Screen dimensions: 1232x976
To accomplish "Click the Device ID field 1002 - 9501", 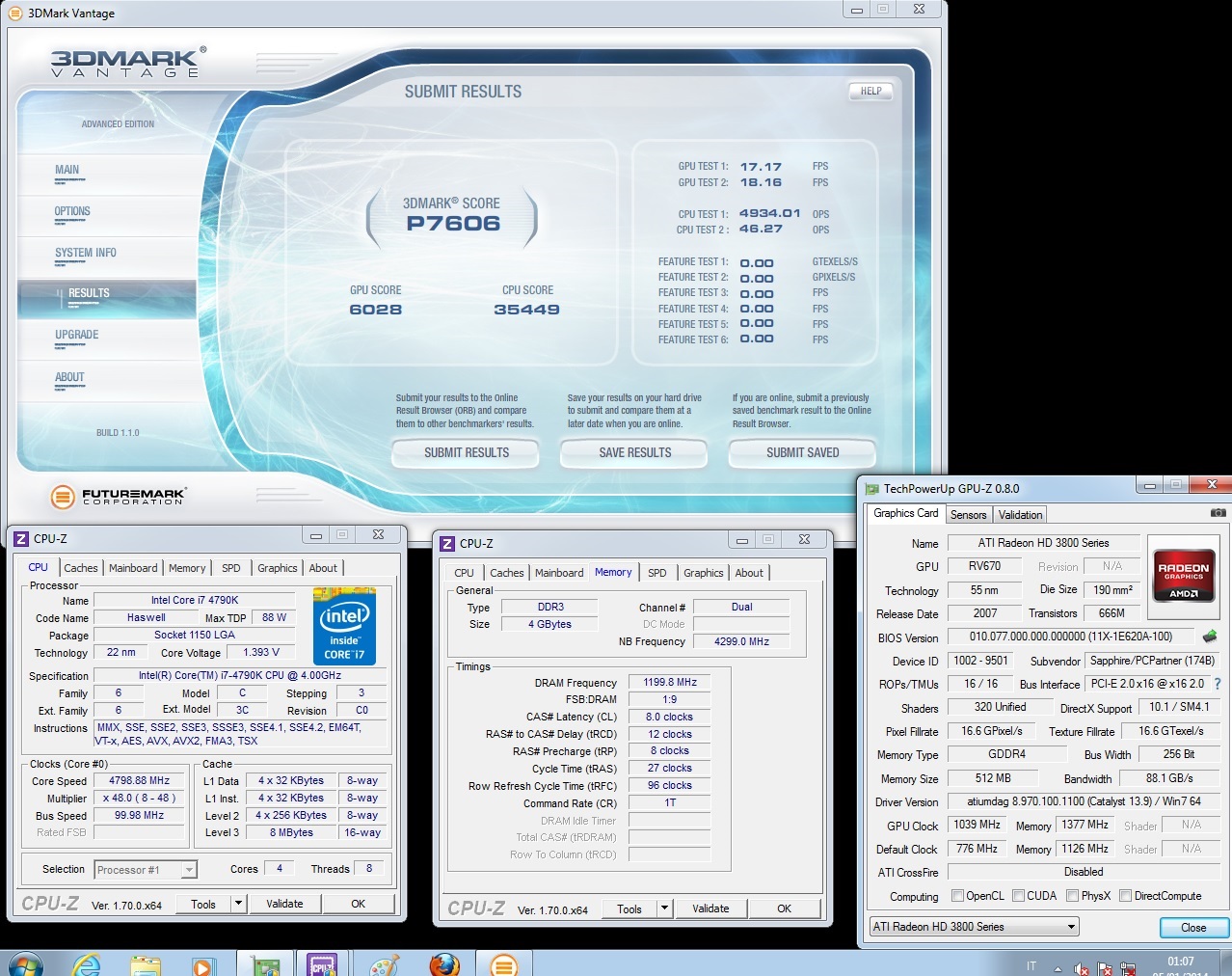I will pyautogui.click(x=981, y=661).
